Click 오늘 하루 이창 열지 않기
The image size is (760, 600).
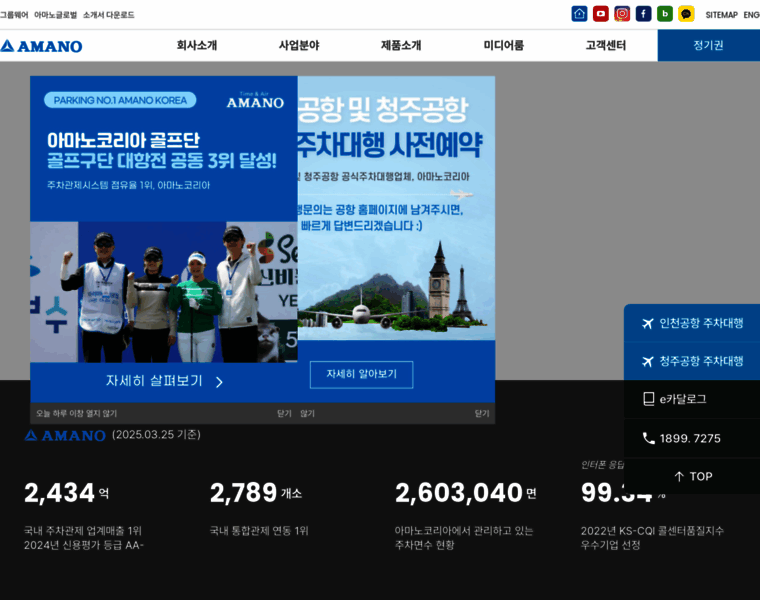tap(77, 413)
